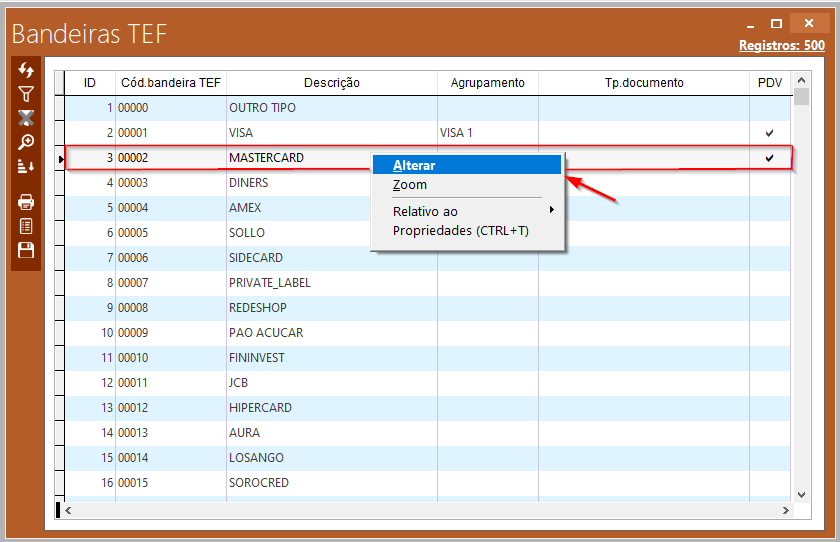Click the clear filter X icon

(26, 118)
